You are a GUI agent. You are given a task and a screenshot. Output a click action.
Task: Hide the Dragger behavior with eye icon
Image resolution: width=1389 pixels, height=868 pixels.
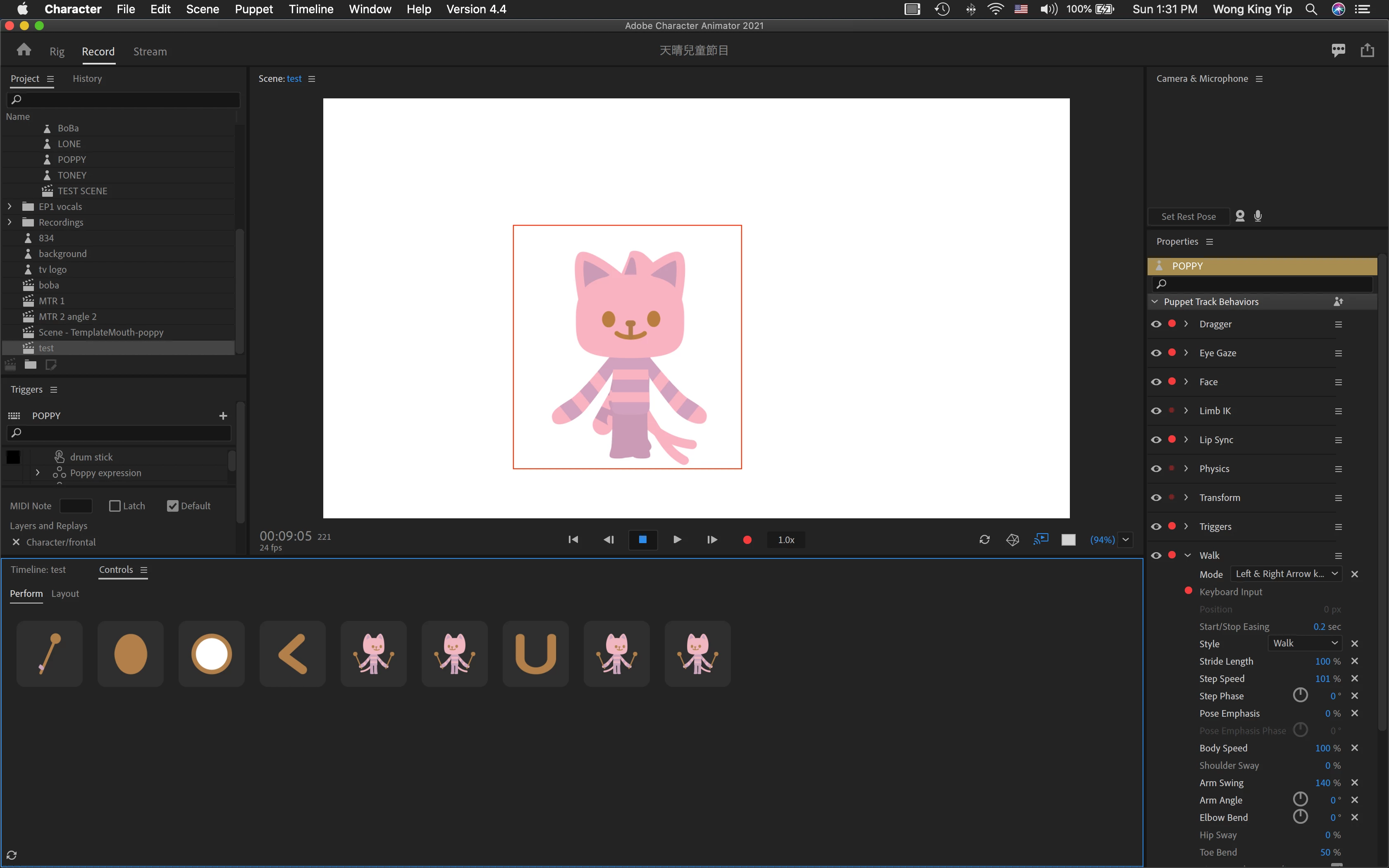(1156, 324)
